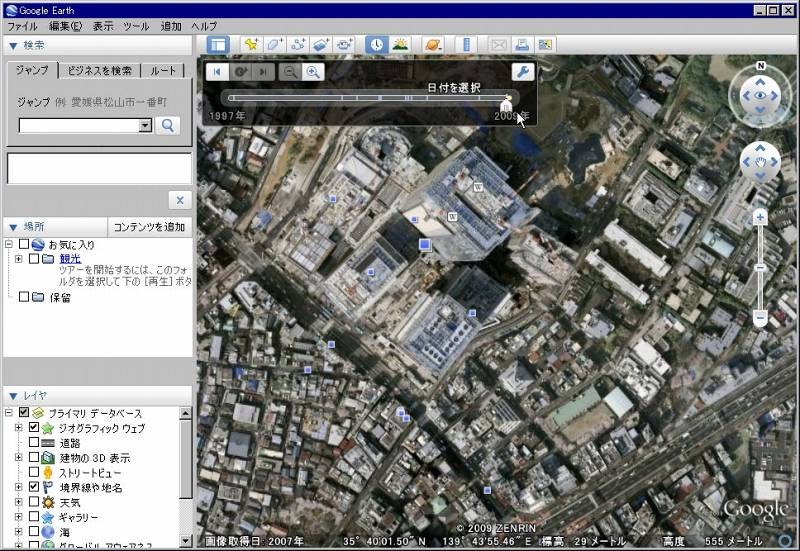This screenshot has height=551, width=800.
Task: Click the email envelope icon
Action: point(498,45)
